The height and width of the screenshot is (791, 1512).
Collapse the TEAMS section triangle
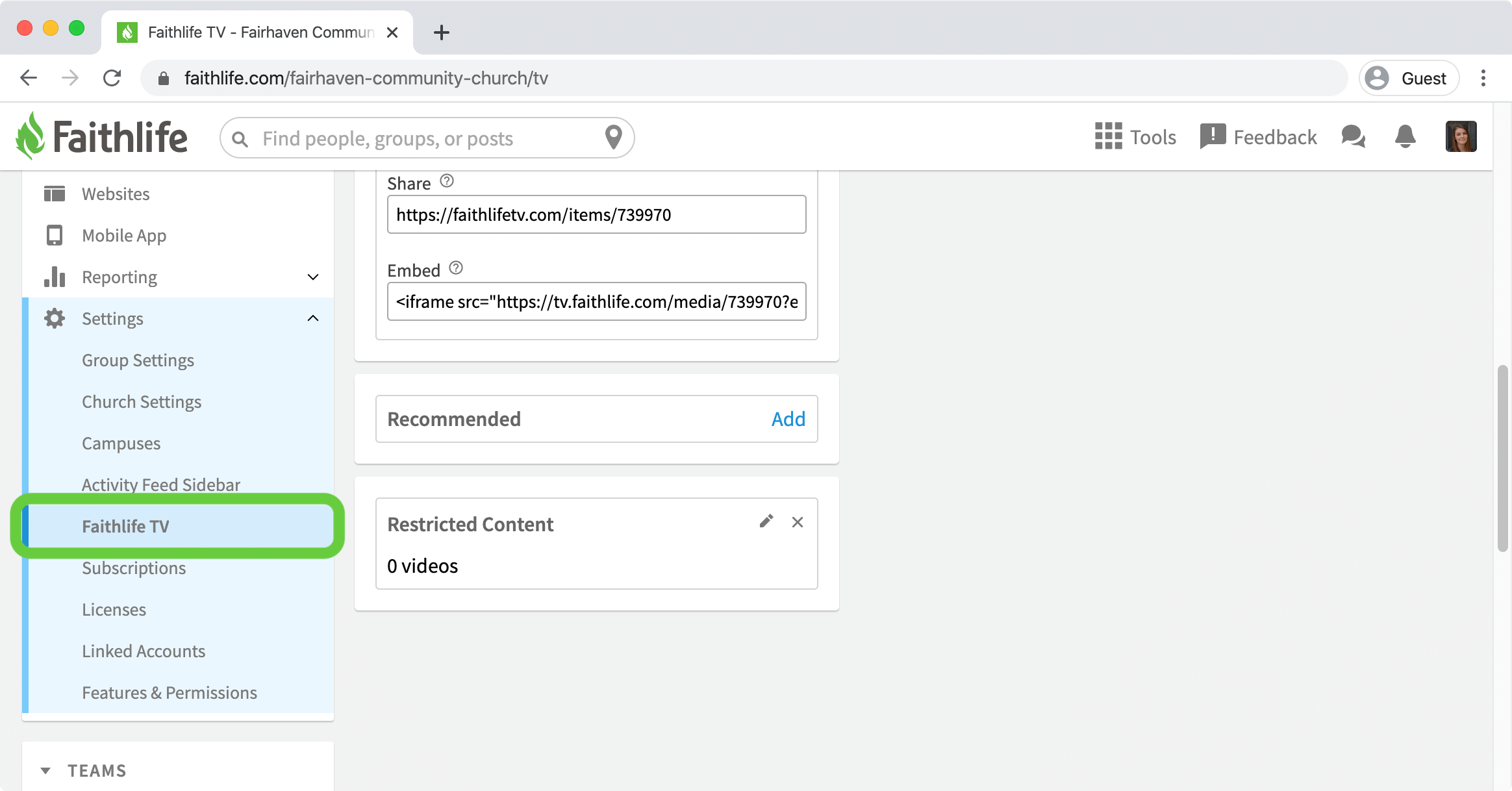pos(45,771)
